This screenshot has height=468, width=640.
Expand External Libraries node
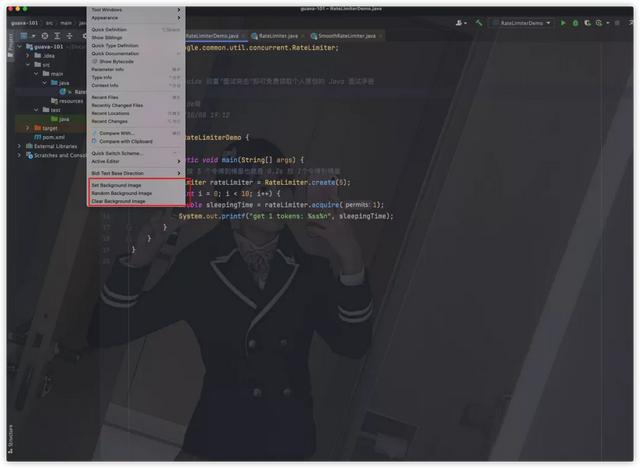click(x=19, y=146)
